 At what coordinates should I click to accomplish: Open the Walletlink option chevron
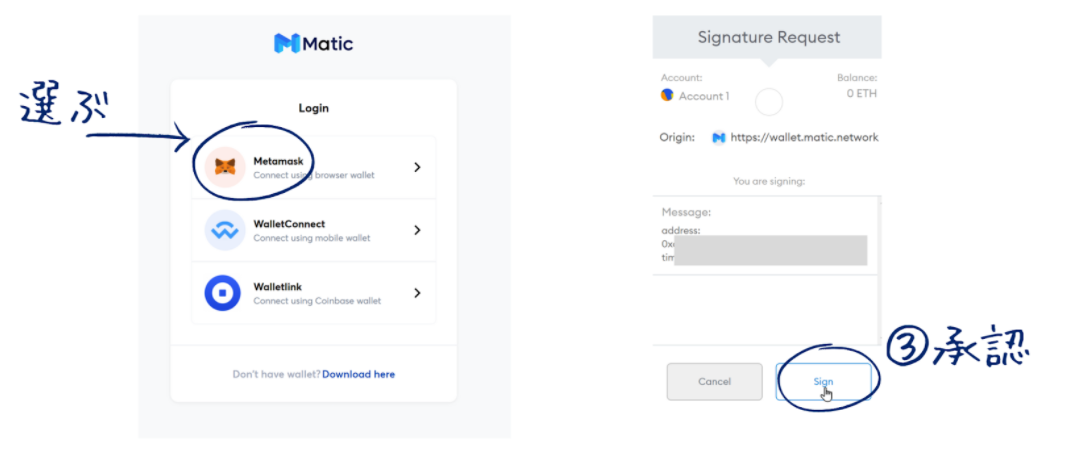click(x=417, y=293)
